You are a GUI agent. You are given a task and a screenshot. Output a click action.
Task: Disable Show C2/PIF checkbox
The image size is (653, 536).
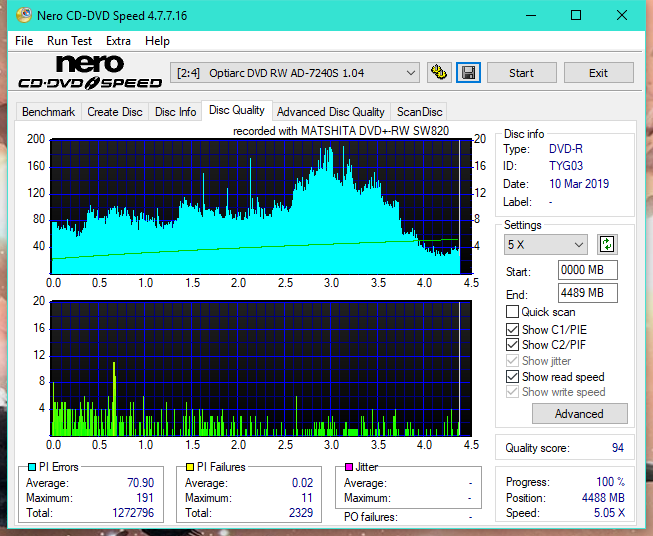point(512,345)
